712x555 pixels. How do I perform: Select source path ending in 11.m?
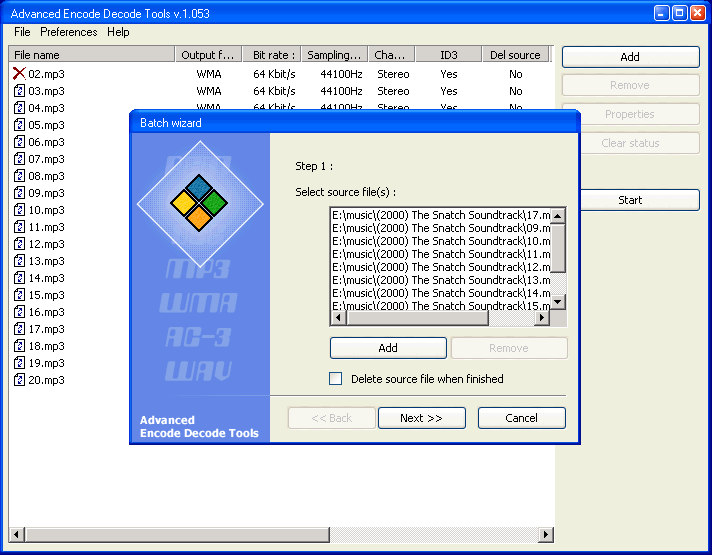point(440,254)
